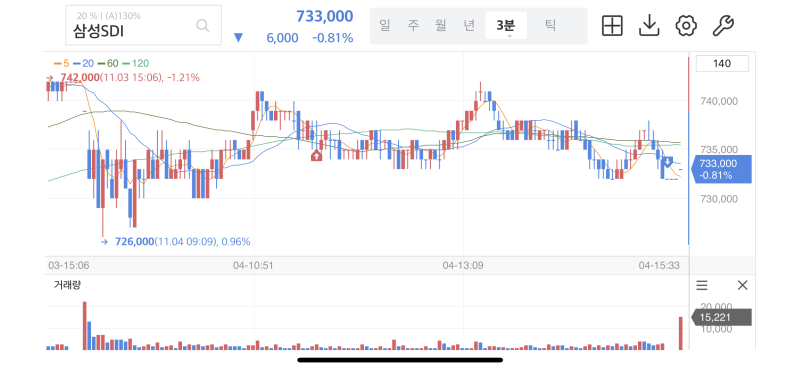This screenshot has width=800, height=370.
Task: Toggle the 120-period moving average legend
Action: [136, 64]
